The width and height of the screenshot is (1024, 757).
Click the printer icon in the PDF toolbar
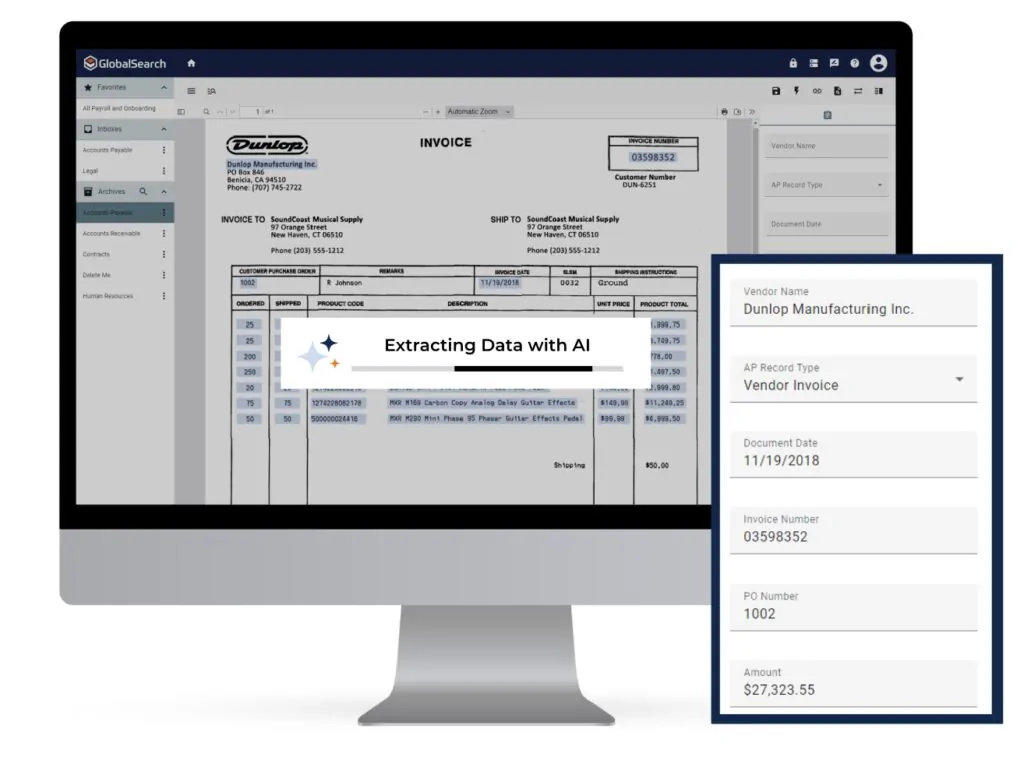(x=725, y=111)
